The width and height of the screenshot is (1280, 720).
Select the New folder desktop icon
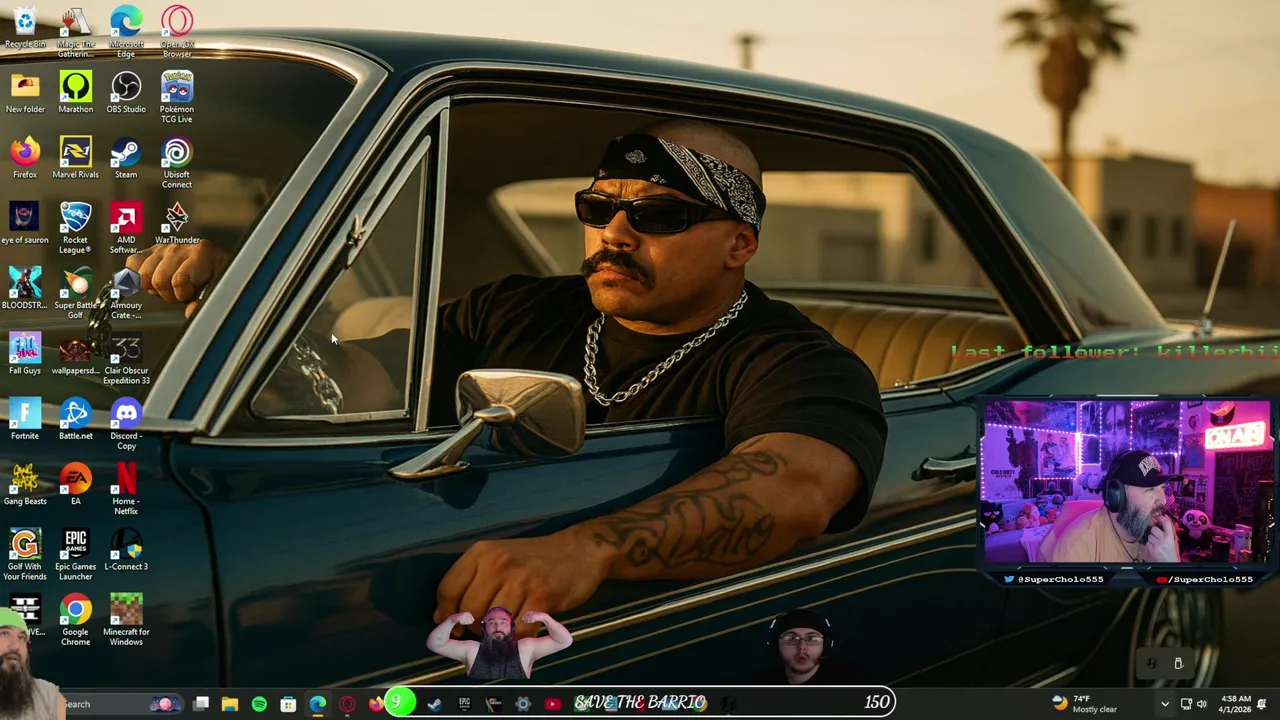point(25,92)
